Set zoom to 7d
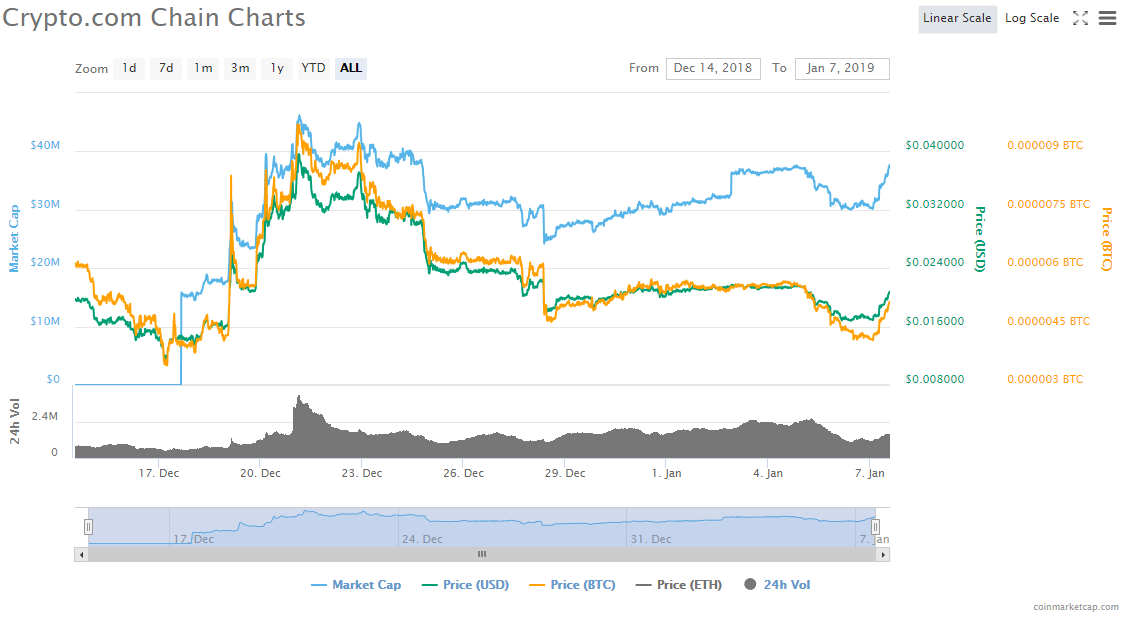Viewport: 1127px width, 621px height. 166,68
